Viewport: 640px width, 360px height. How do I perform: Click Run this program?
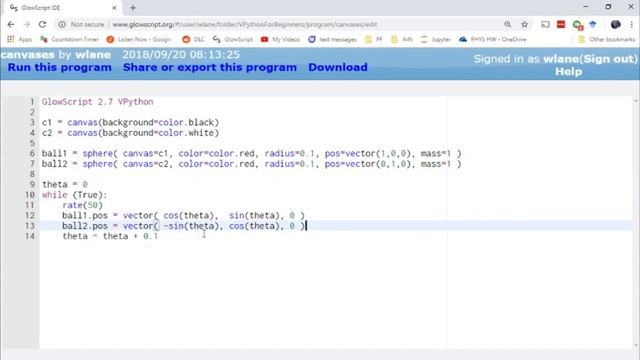60,67
